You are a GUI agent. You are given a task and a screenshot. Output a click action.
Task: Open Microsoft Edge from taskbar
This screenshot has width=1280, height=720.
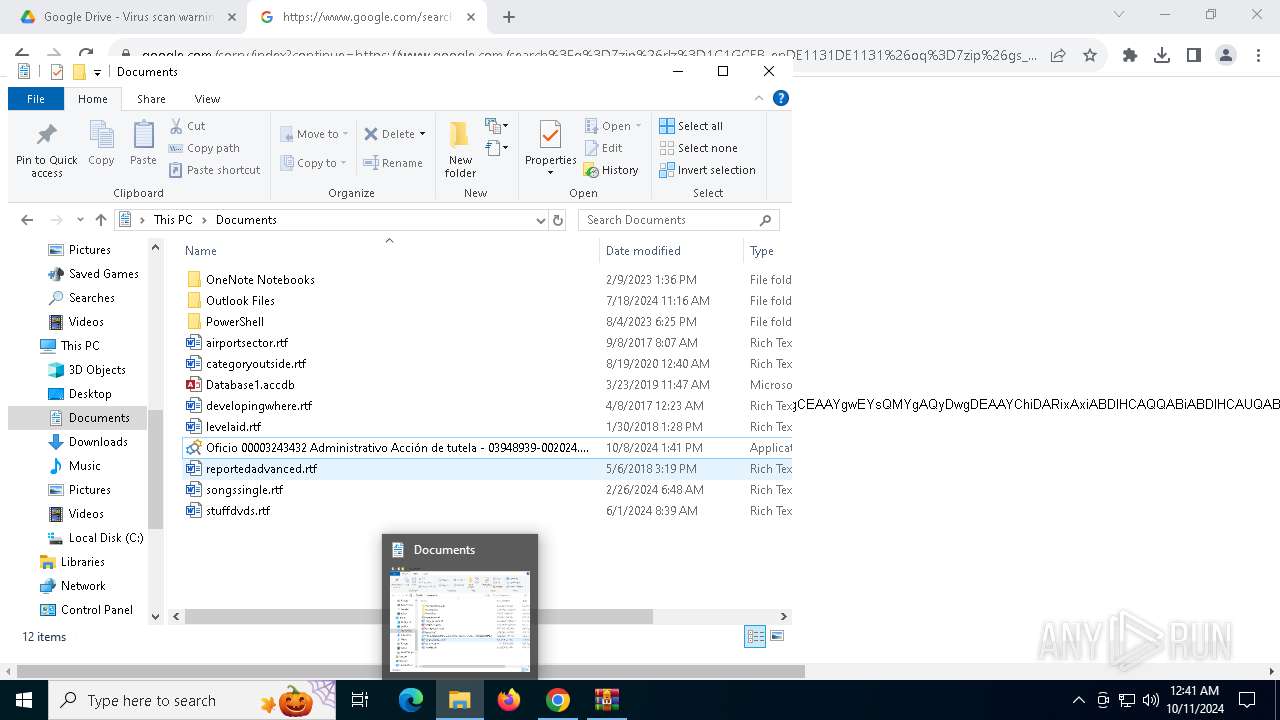(x=411, y=700)
